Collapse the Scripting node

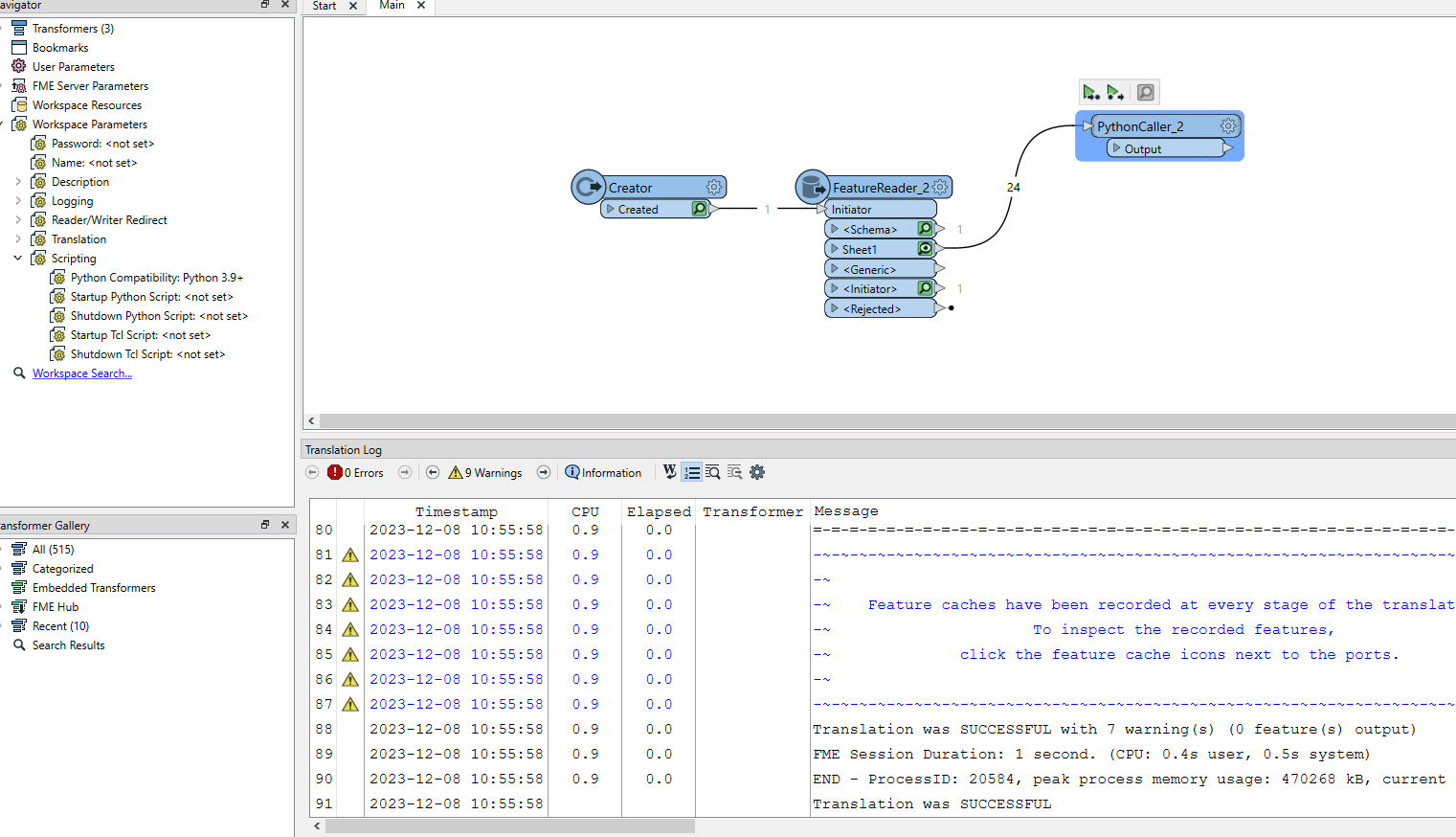(x=18, y=258)
